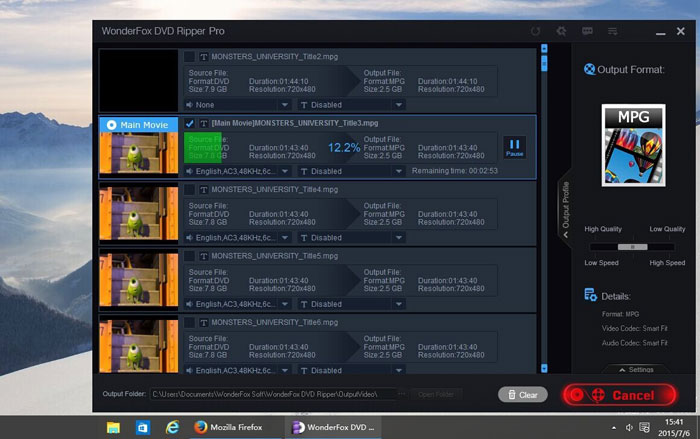Uncheck the Main Movie Title3 checkbox
The height and width of the screenshot is (439, 700).
tap(189, 123)
